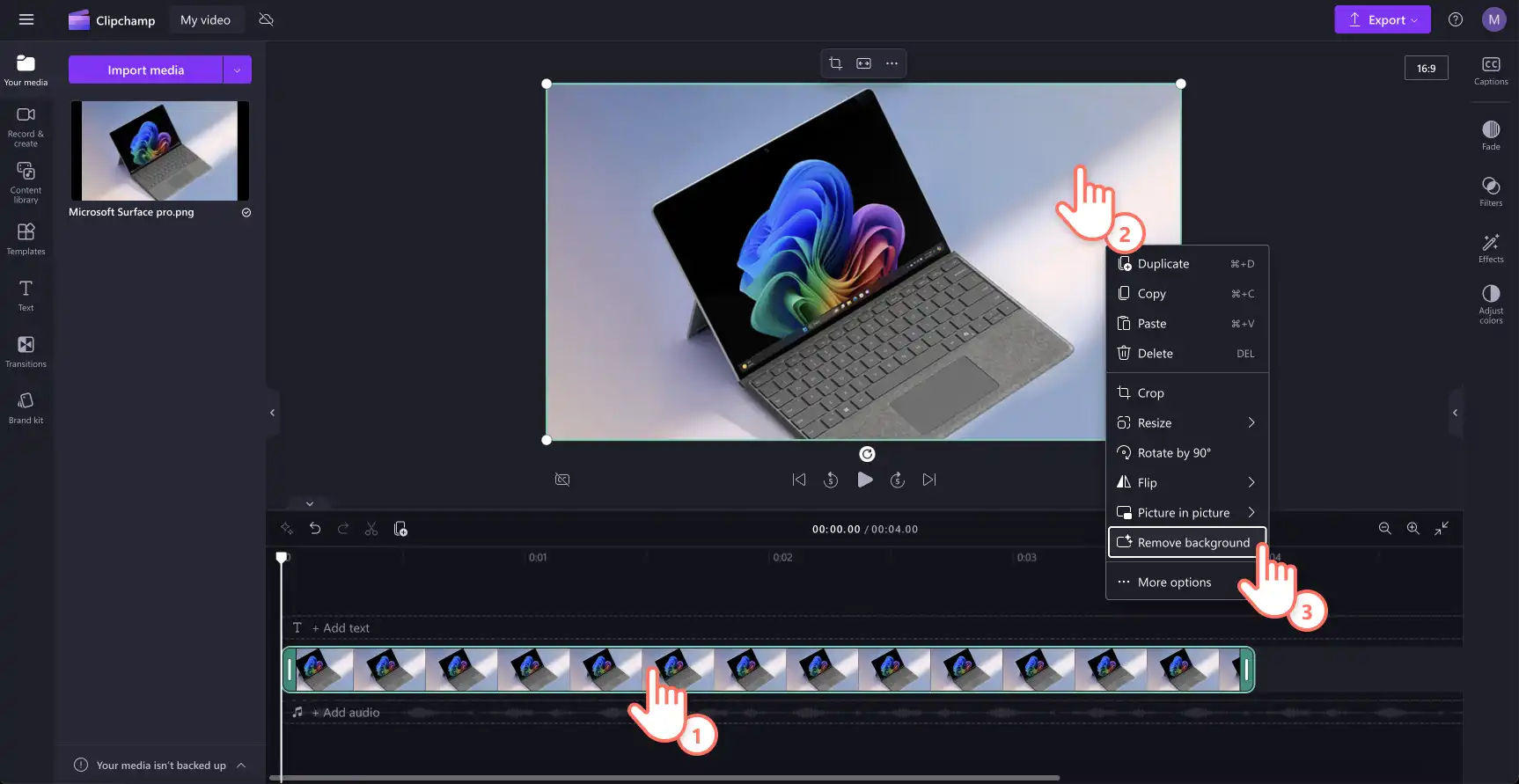Open the Filters panel
The width and height of the screenshot is (1519, 784).
[1491, 191]
